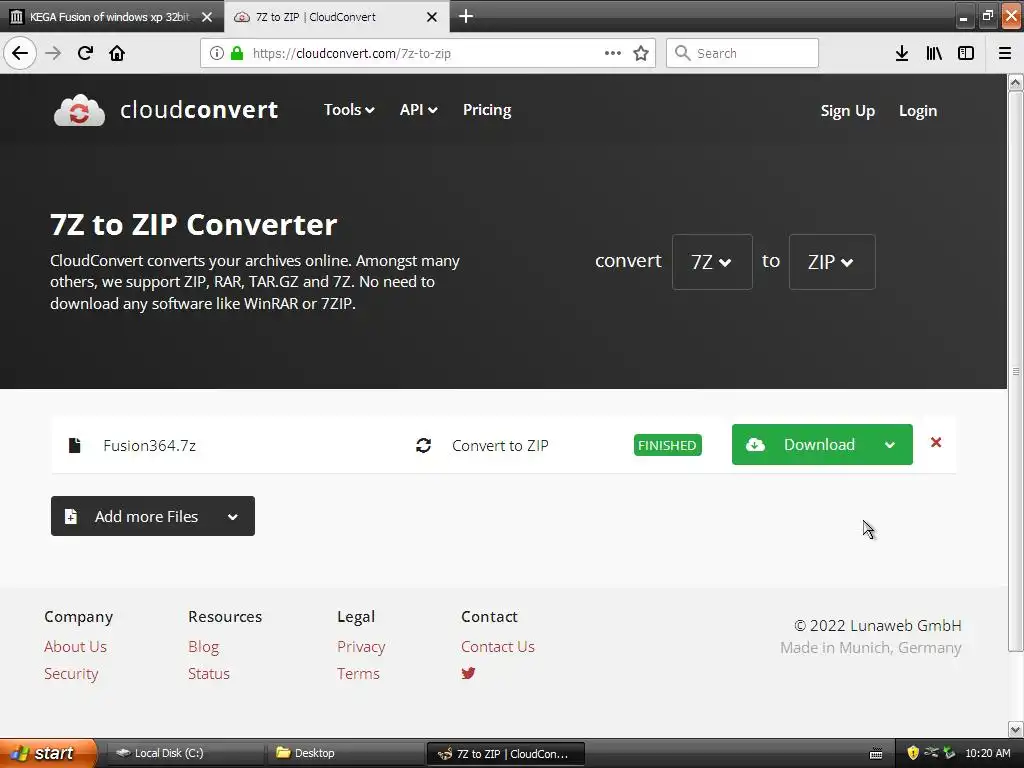1024x768 pixels.
Task: Open the Twitter bird icon link
Action: (x=468, y=673)
